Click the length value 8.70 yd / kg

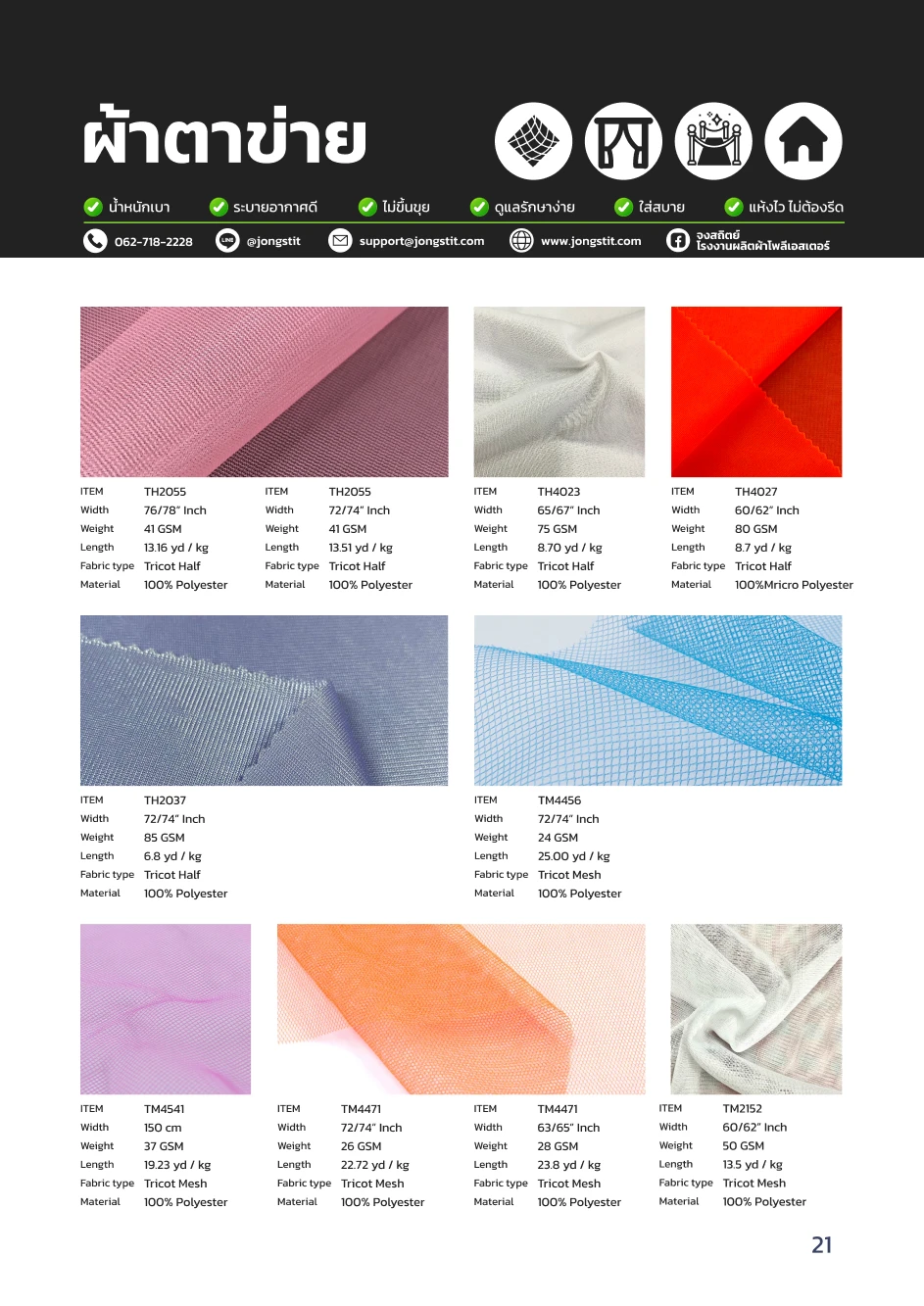pos(570,548)
